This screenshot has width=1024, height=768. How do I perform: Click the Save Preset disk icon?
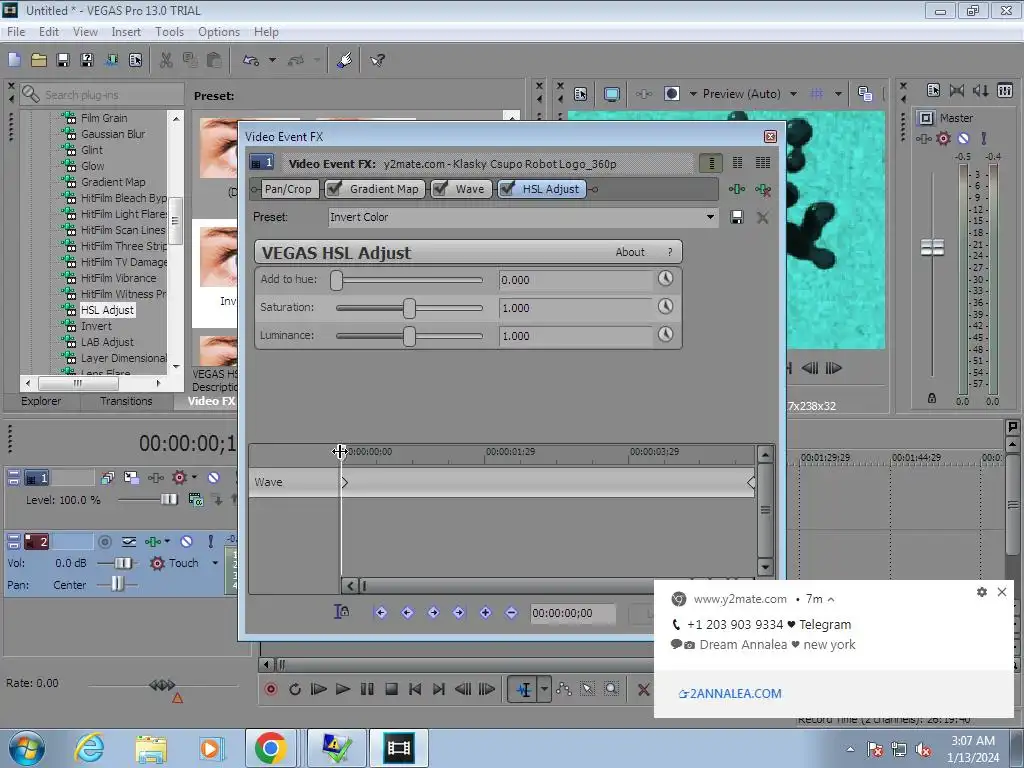[x=737, y=217]
